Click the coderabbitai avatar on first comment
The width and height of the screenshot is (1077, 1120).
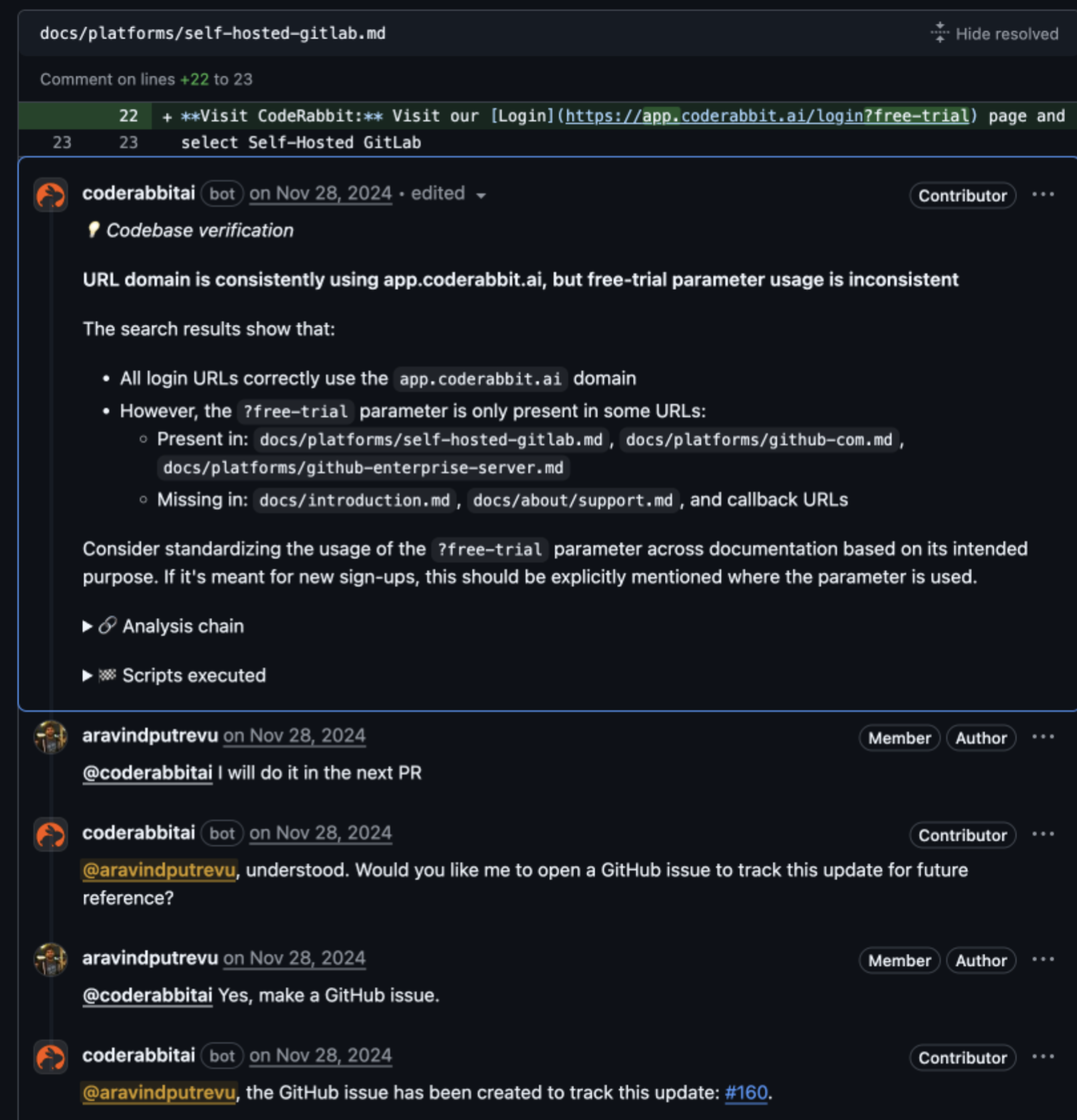click(x=51, y=195)
